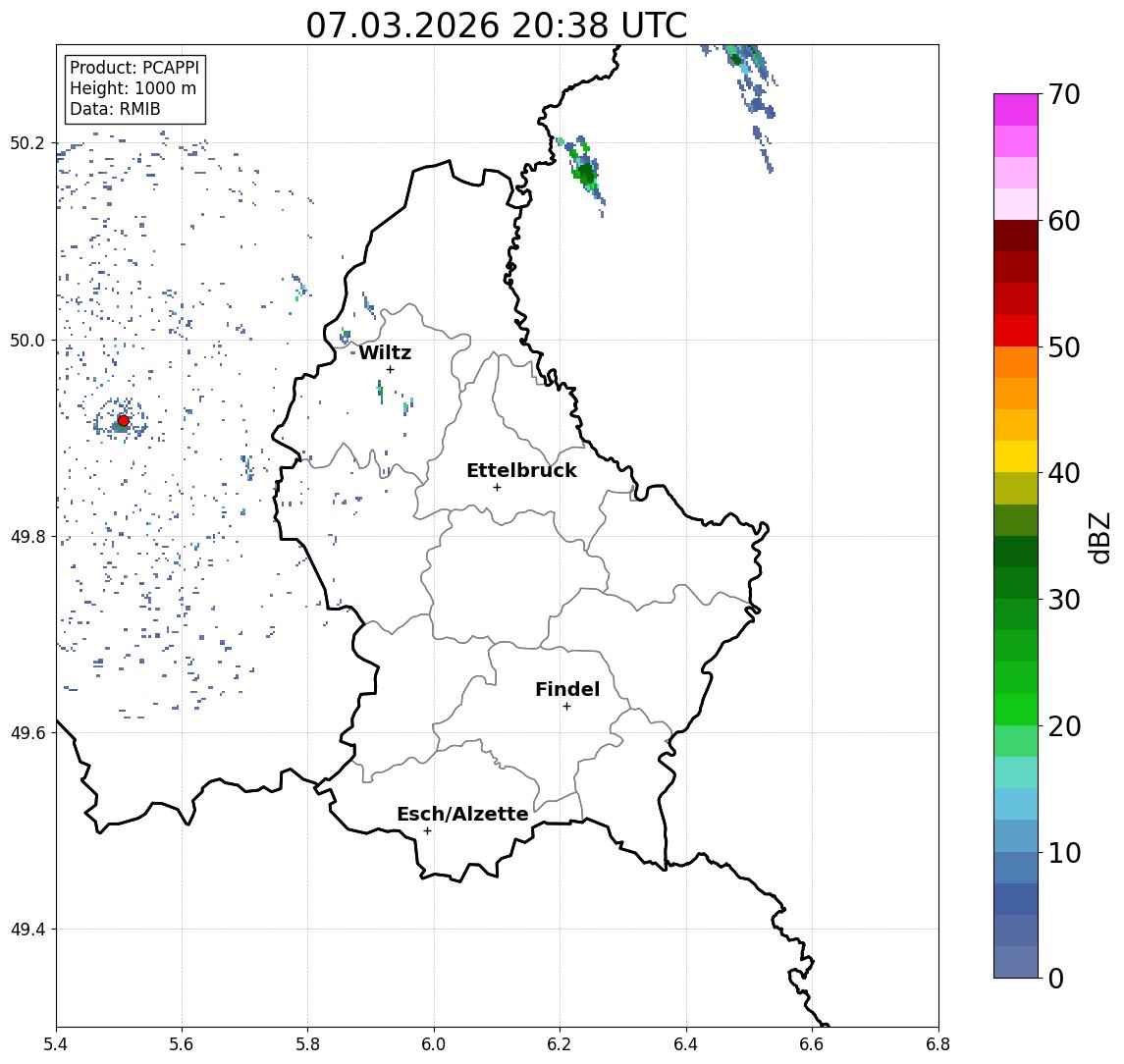Viewport: 1124px width, 1064px height.
Task: Click the longitude 6.6 axis label
Action: (812, 1044)
